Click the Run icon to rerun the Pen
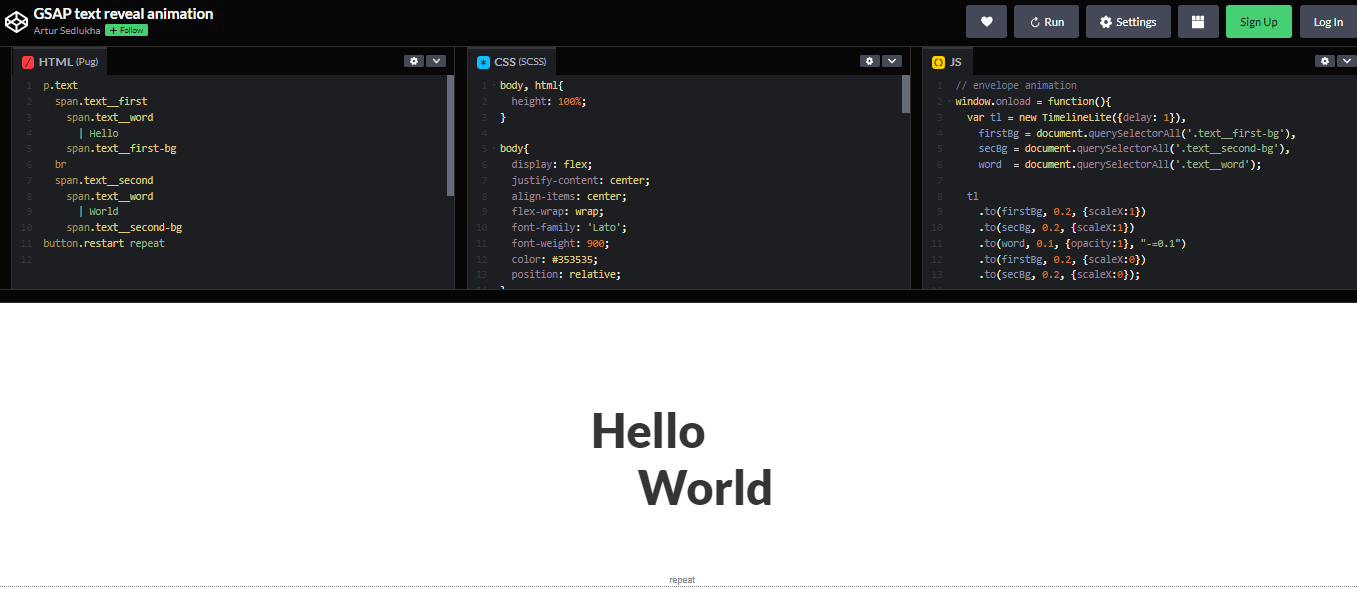 coord(1046,21)
